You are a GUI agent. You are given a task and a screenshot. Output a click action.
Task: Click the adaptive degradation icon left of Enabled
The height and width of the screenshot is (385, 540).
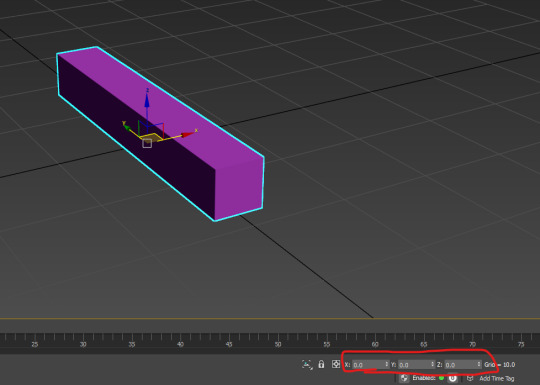(404, 378)
